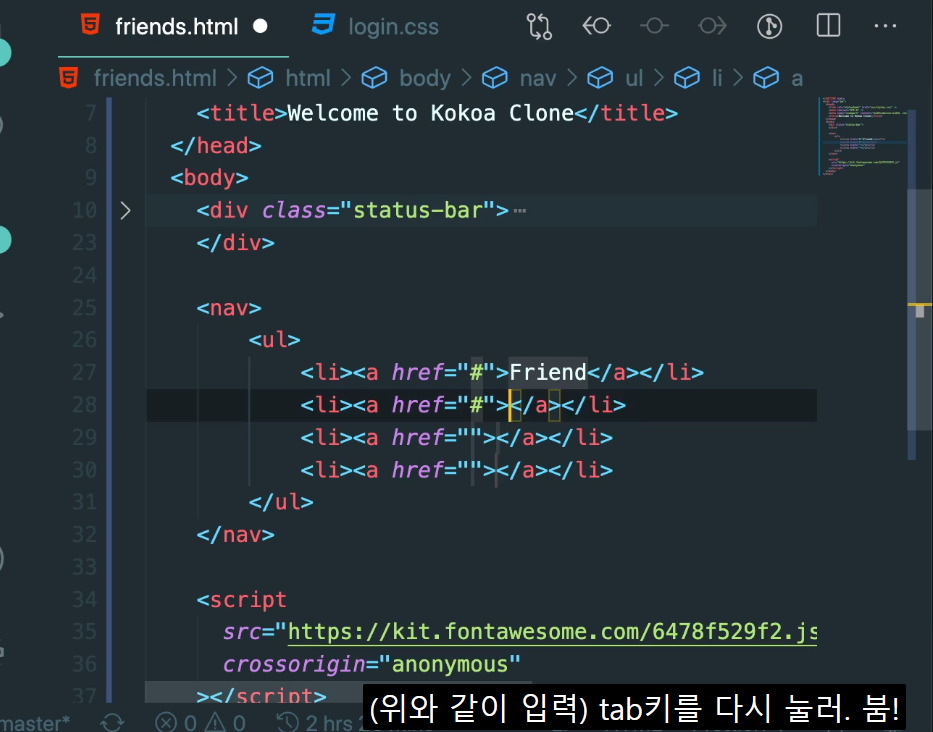Image resolution: width=933 pixels, height=732 pixels.
Task: Click the closing ul tag on line 31
Action: (x=281, y=502)
